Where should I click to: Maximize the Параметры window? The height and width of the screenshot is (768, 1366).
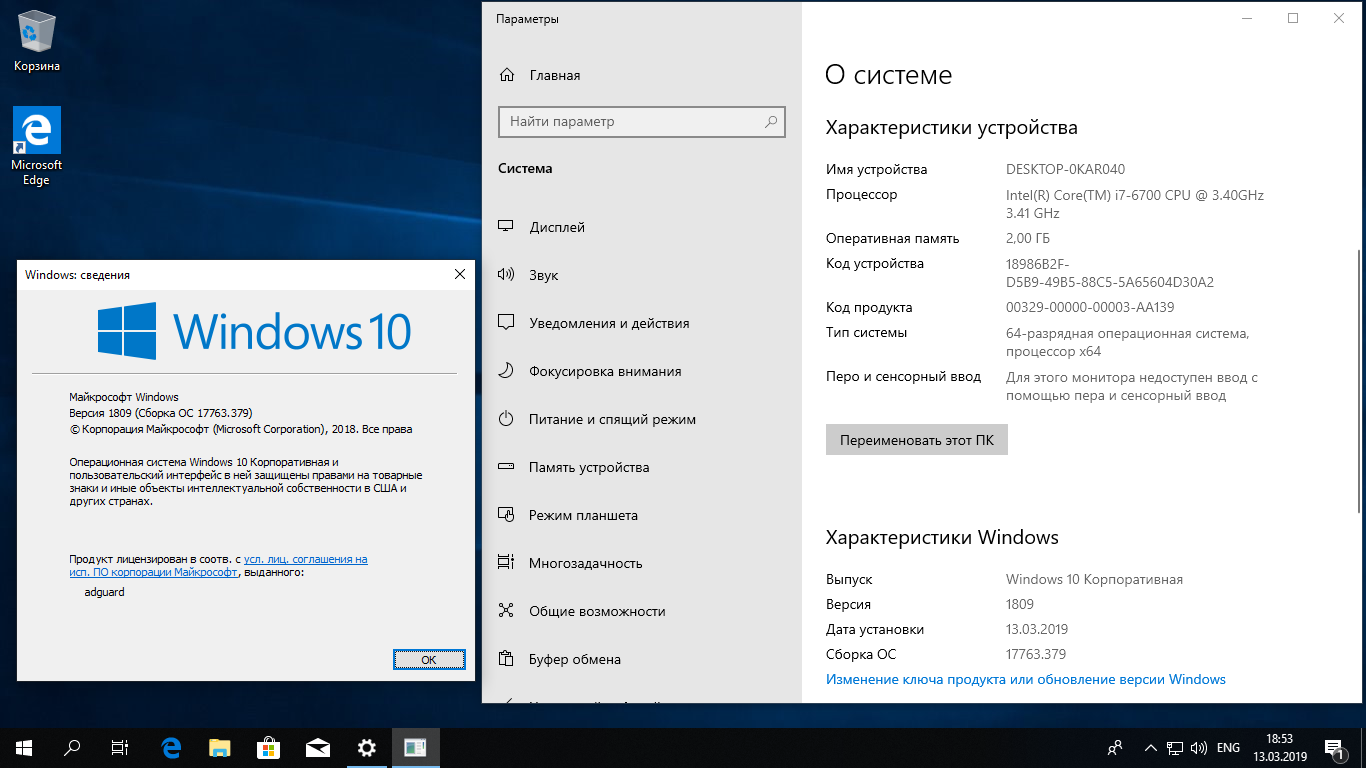pyautogui.click(x=1293, y=18)
